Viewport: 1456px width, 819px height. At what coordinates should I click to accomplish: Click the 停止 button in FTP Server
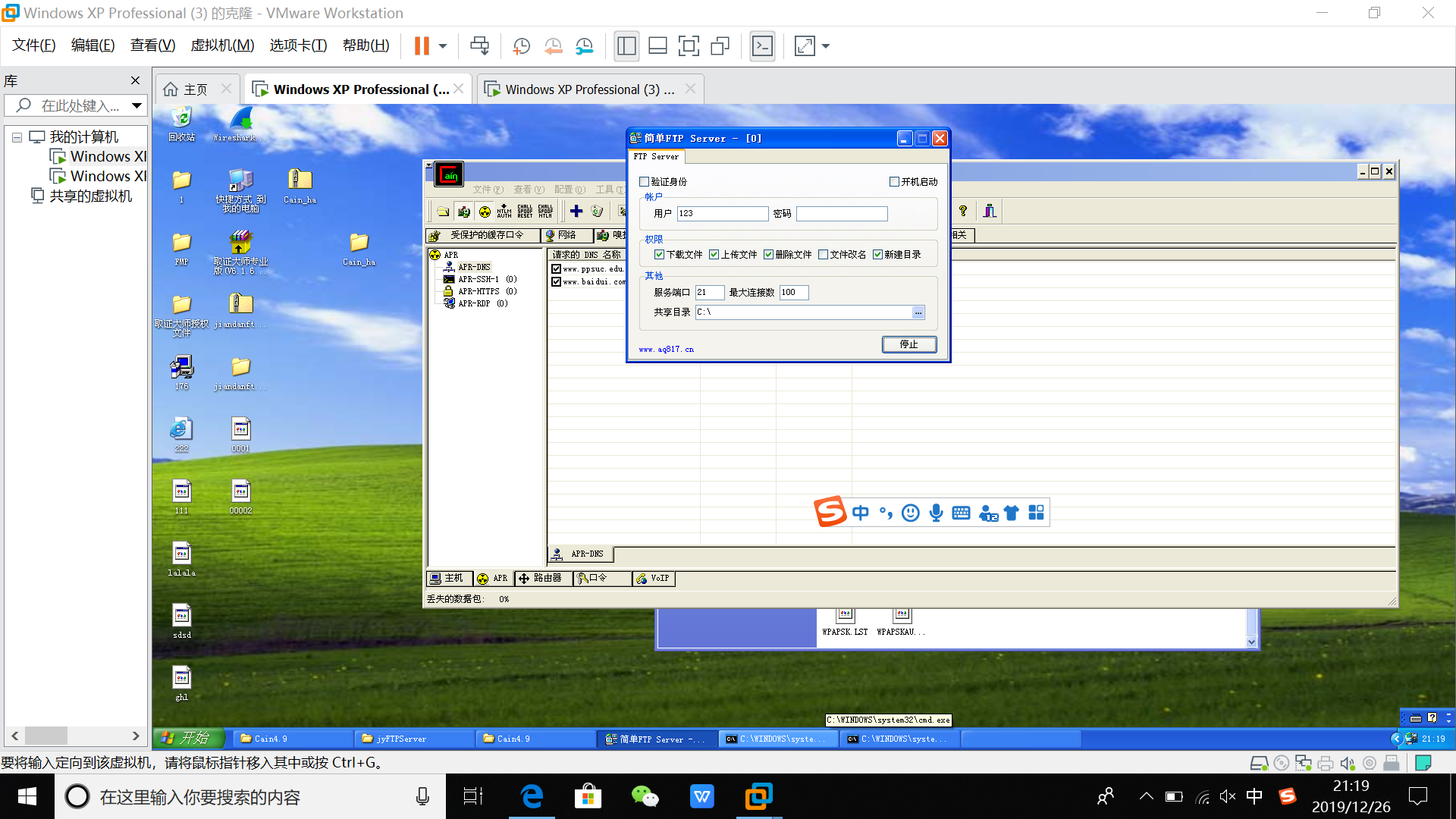908,345
